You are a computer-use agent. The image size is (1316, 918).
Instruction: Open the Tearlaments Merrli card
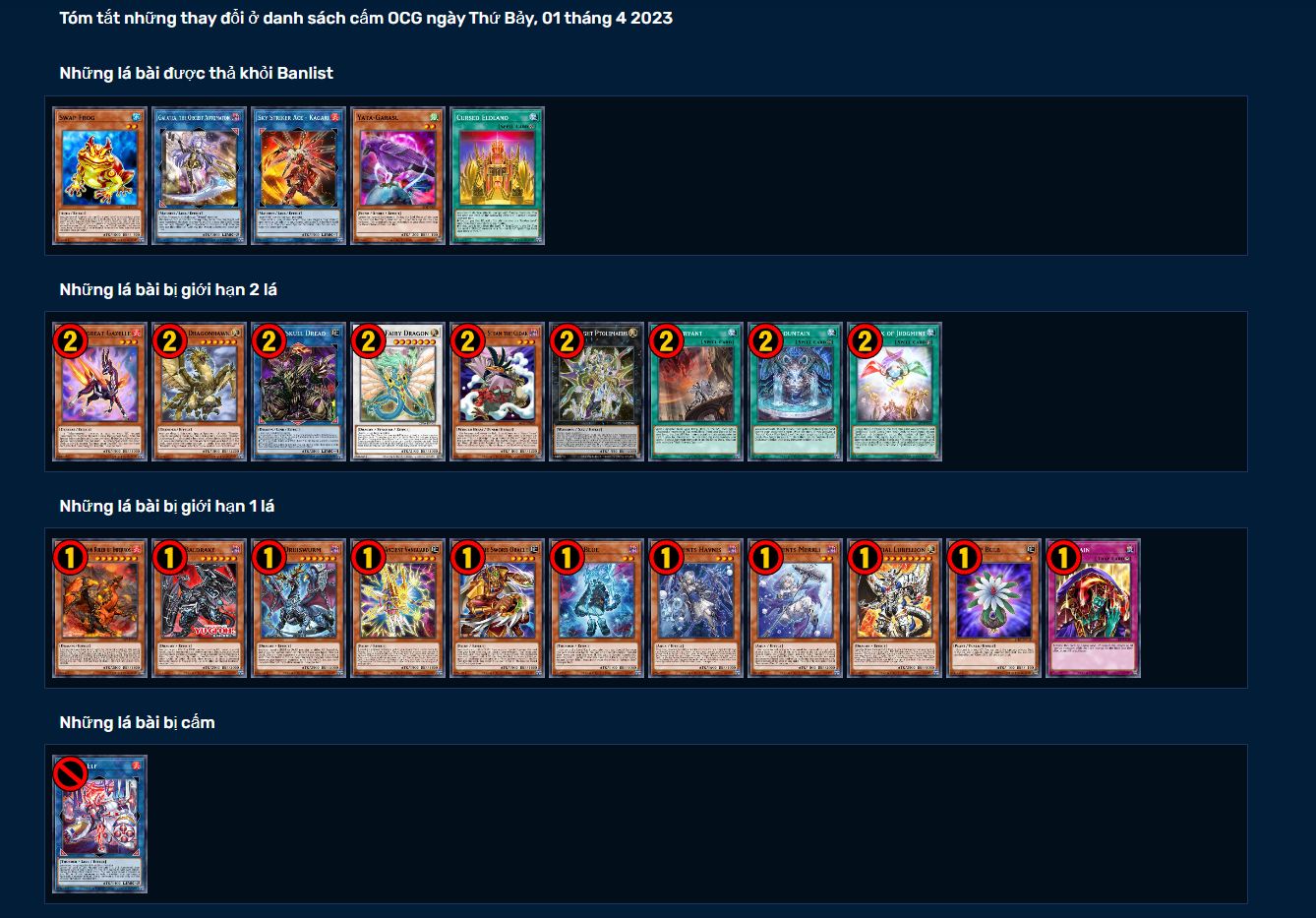pos(795,608)
